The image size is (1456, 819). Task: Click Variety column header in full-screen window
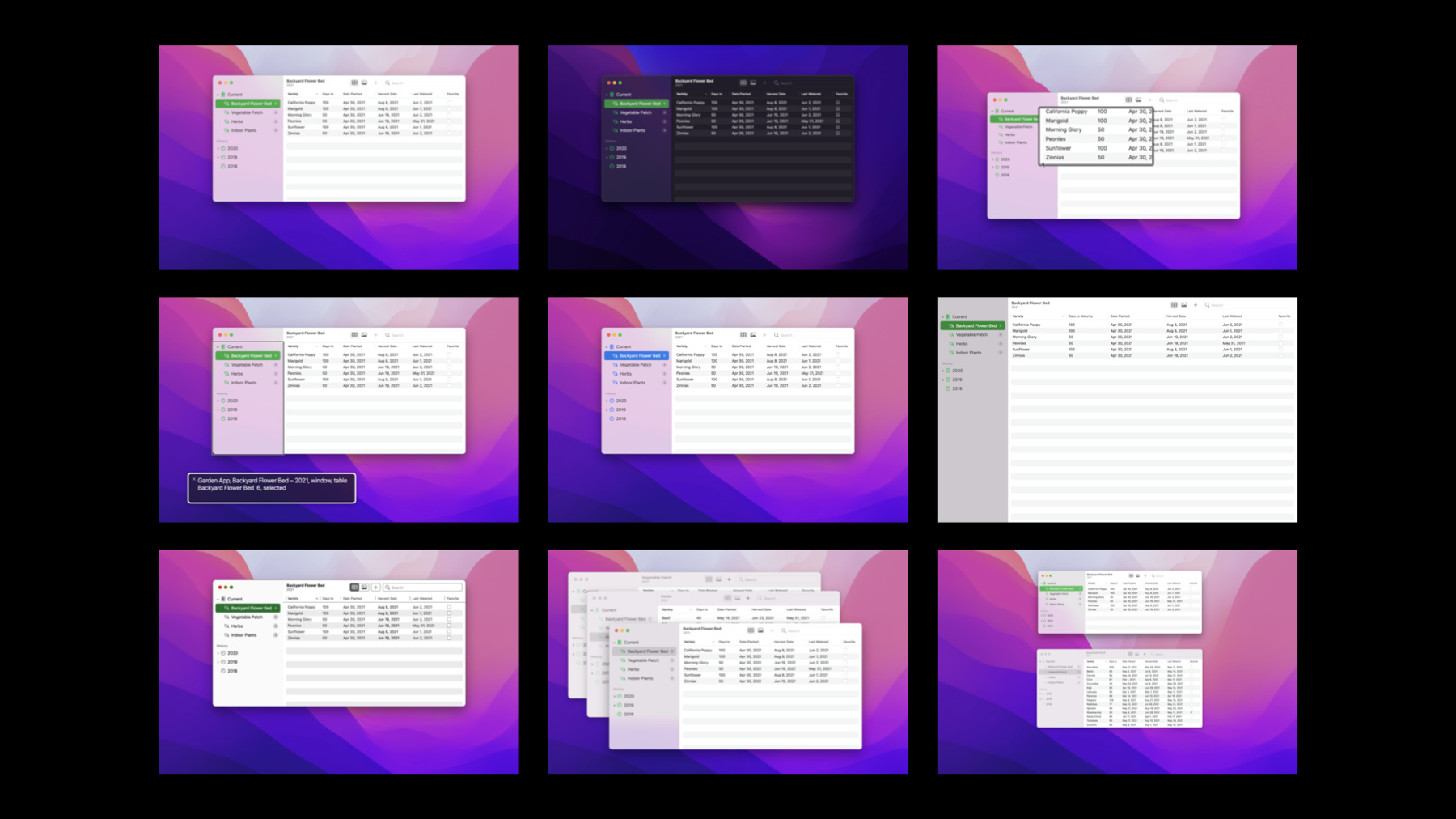pos(1018,316)
